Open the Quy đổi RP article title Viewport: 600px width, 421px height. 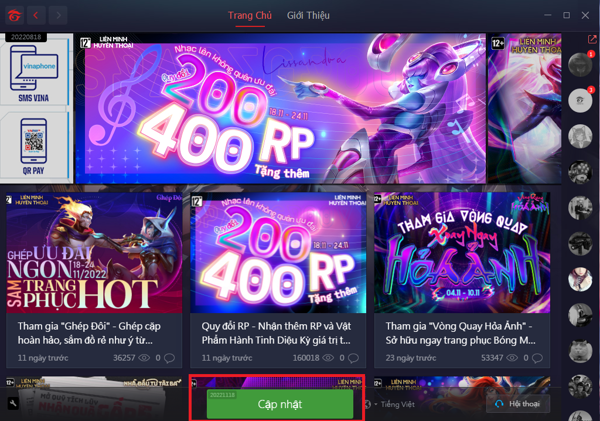[x=276, y=333]
